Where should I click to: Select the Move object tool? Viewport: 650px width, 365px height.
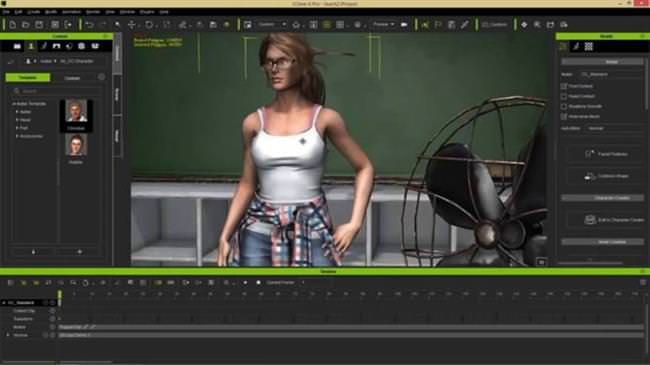(x=131, y=25)
